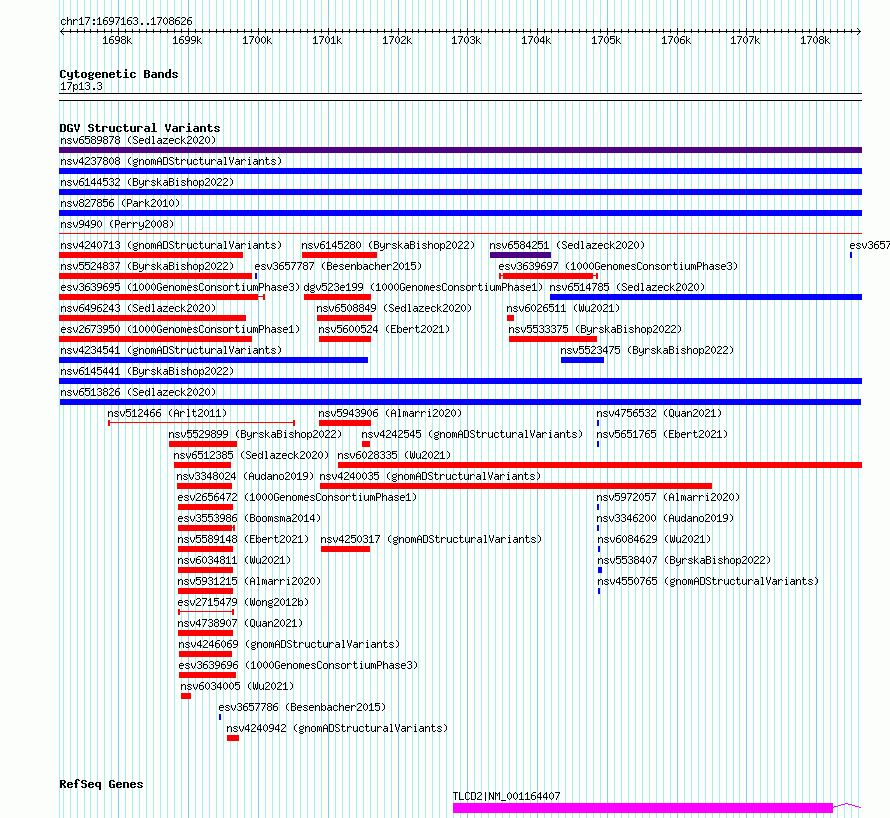The height and width of the screenshot is (818, 890).
Task: Select nsv5524837 (ByrskaBishop2022) label
Action: pyautogui.click(x=147, y=266)
